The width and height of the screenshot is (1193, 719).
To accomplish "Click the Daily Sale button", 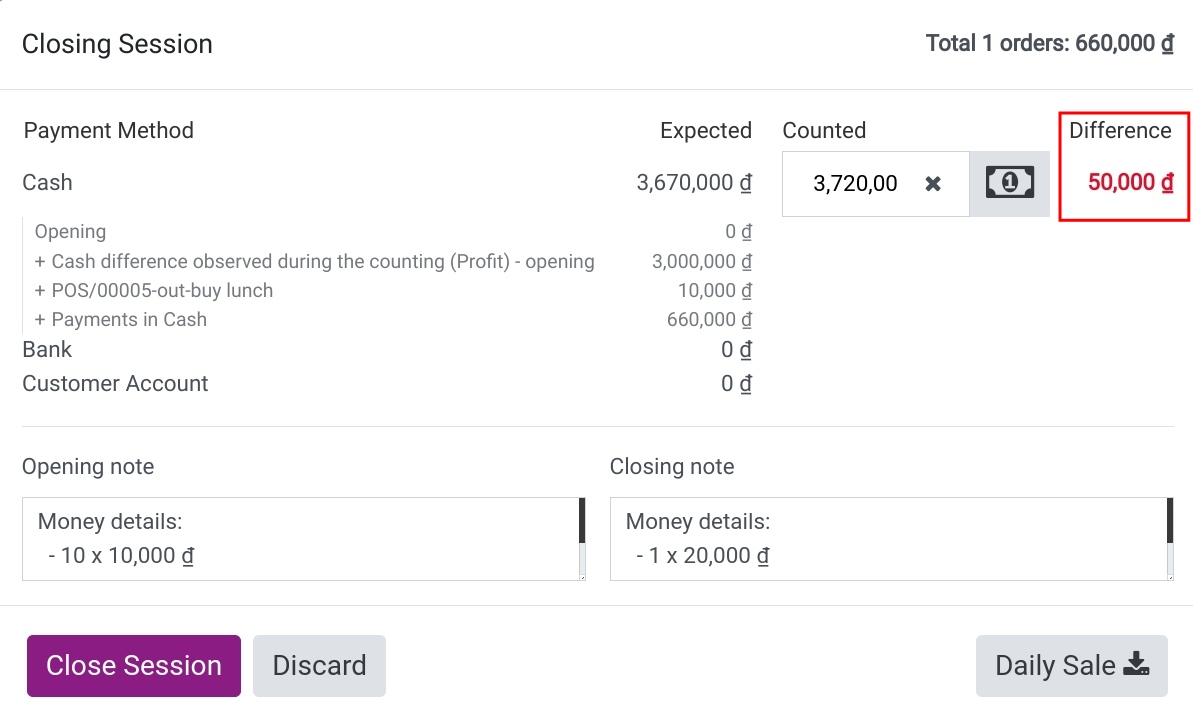I will click(1071, 665).
